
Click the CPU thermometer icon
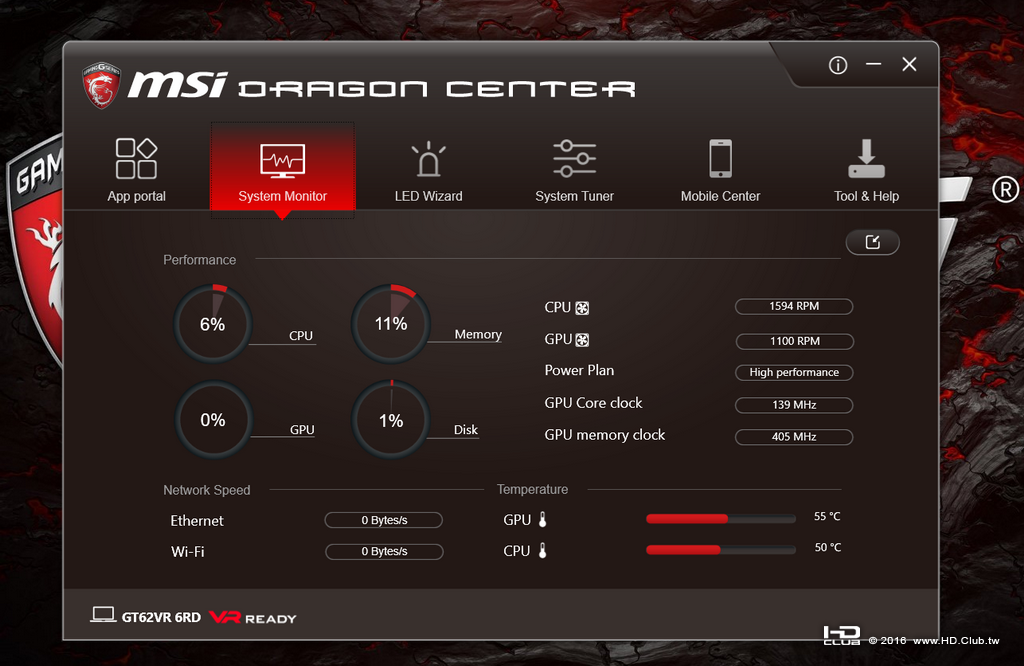pyautogui.click(x=542, y=550)
